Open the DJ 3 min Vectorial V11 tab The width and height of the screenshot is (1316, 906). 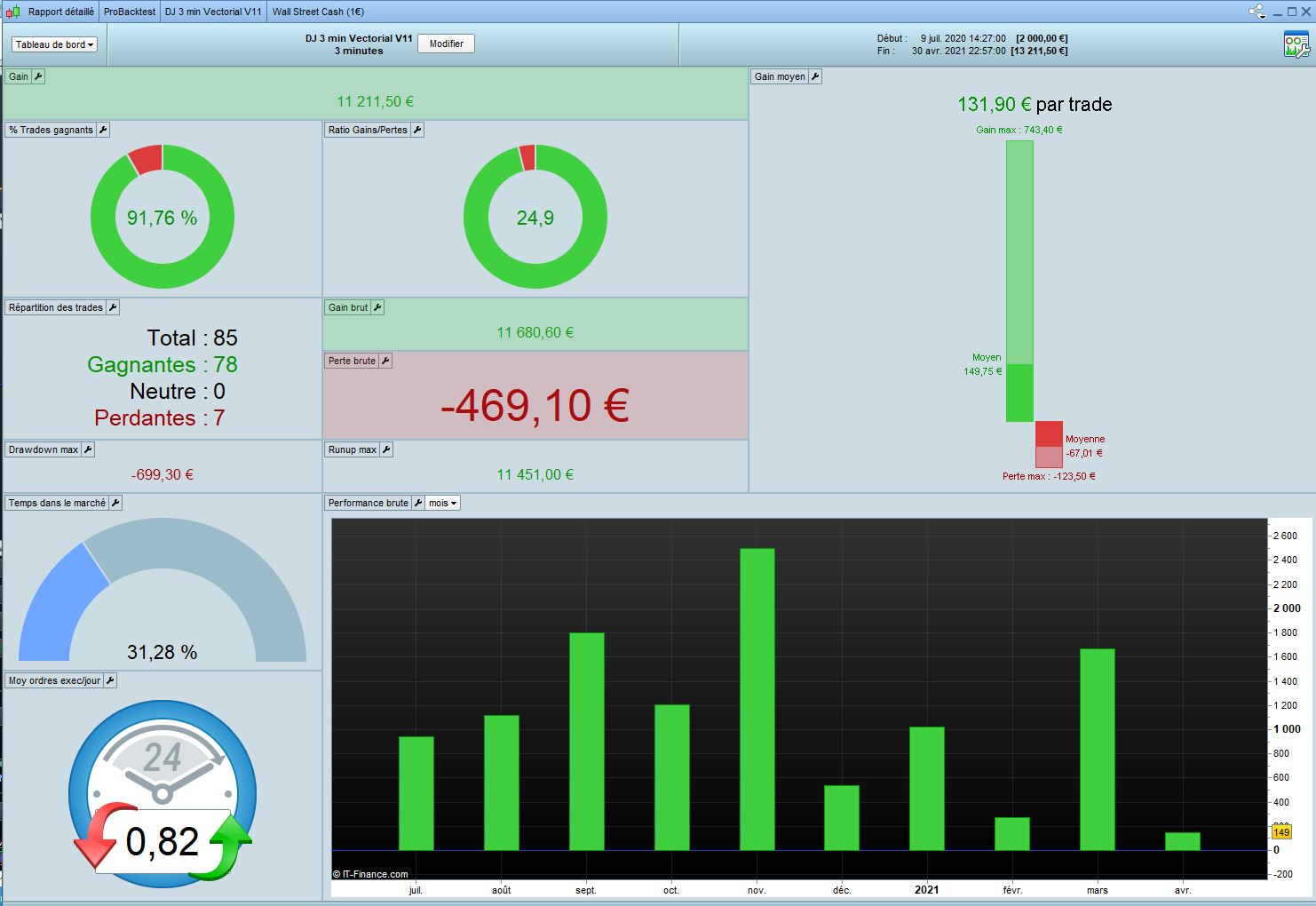213,12
